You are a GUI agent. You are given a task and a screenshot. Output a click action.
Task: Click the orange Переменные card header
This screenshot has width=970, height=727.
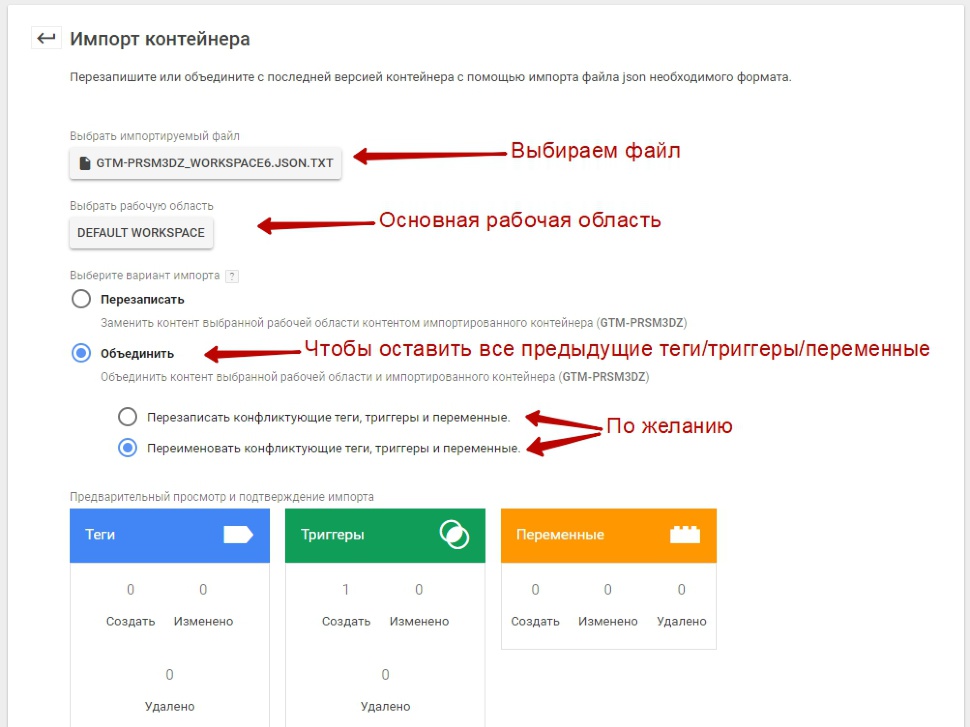[x=609, y=535]
